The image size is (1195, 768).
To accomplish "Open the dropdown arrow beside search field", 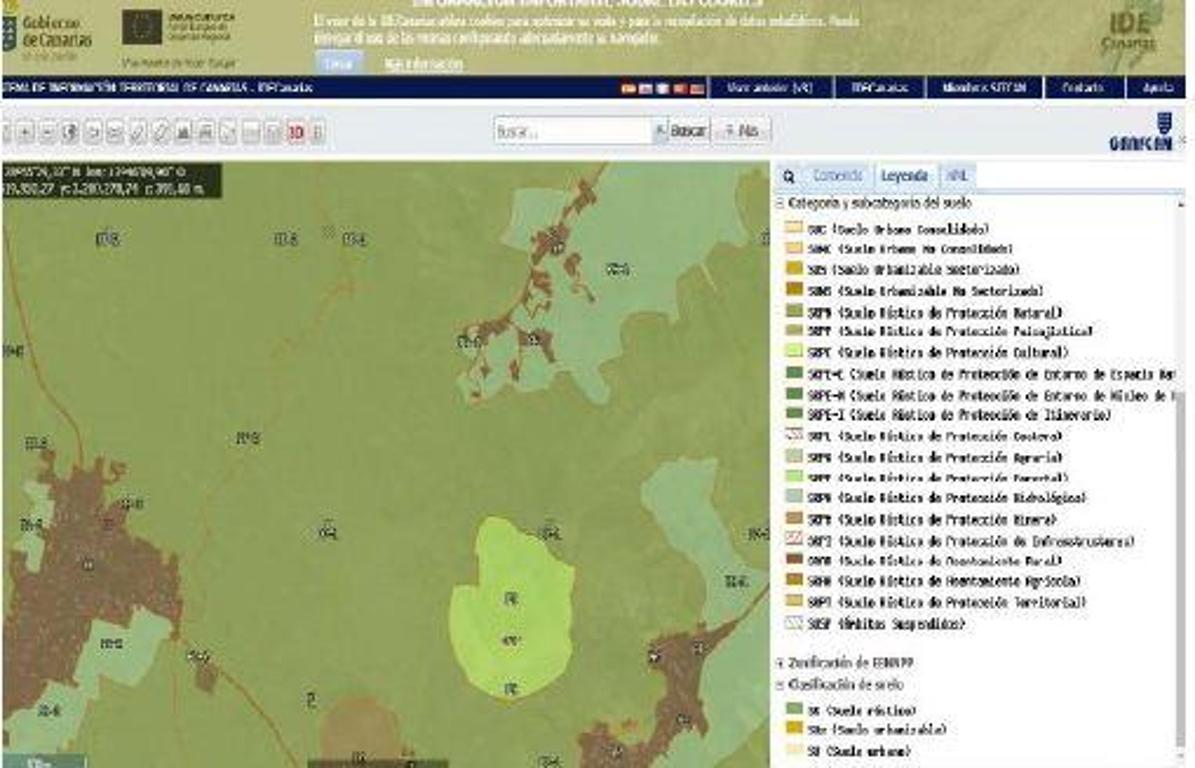I will click(660, 131).
